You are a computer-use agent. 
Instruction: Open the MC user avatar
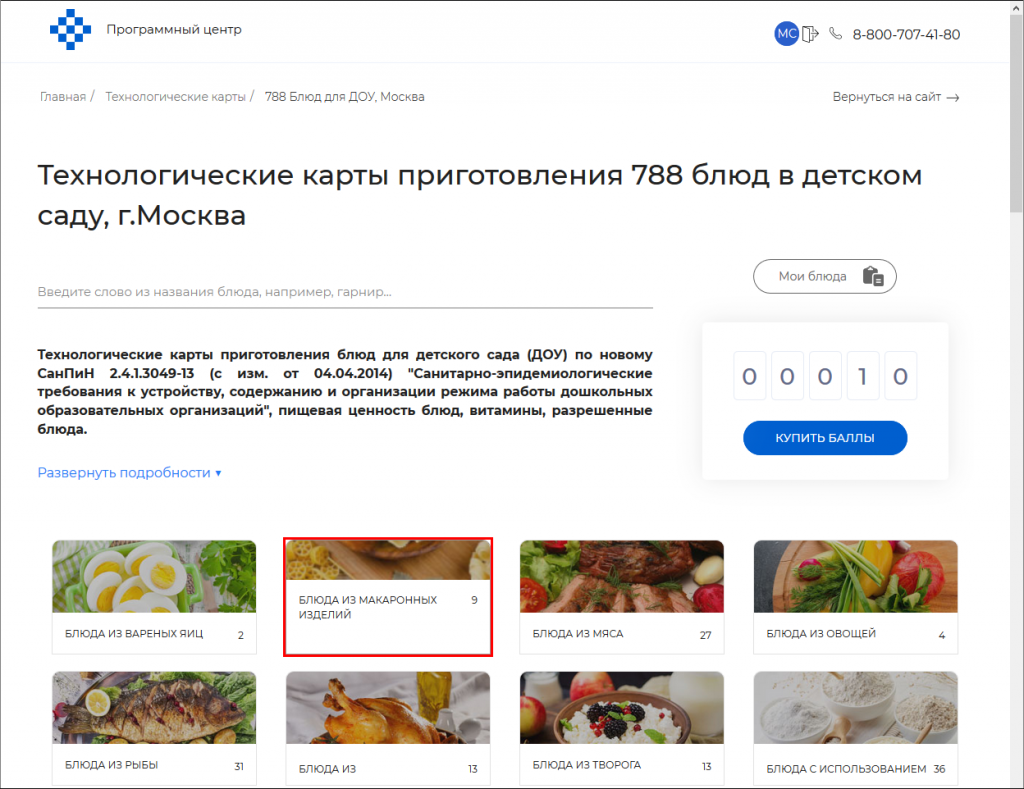[786, 34]
